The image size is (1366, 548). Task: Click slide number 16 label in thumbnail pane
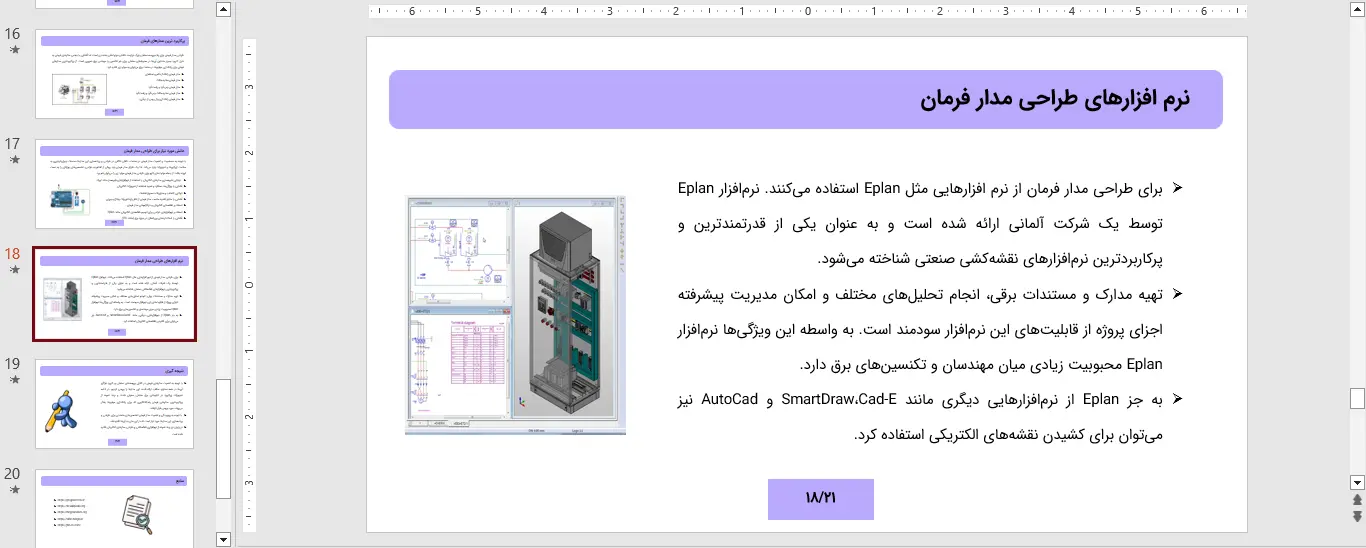coord(13,34)
